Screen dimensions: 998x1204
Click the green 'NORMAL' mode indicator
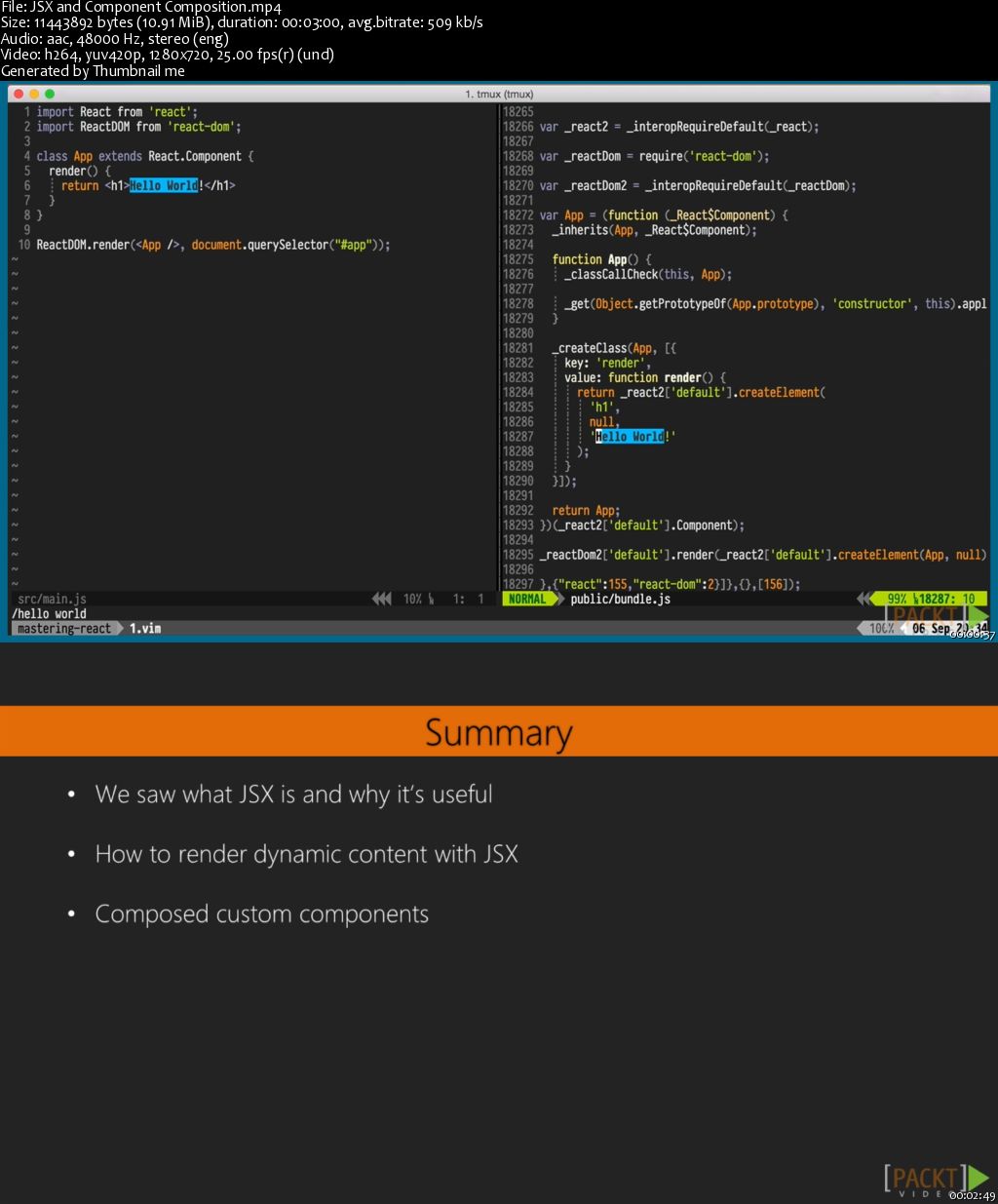(527, 600)
